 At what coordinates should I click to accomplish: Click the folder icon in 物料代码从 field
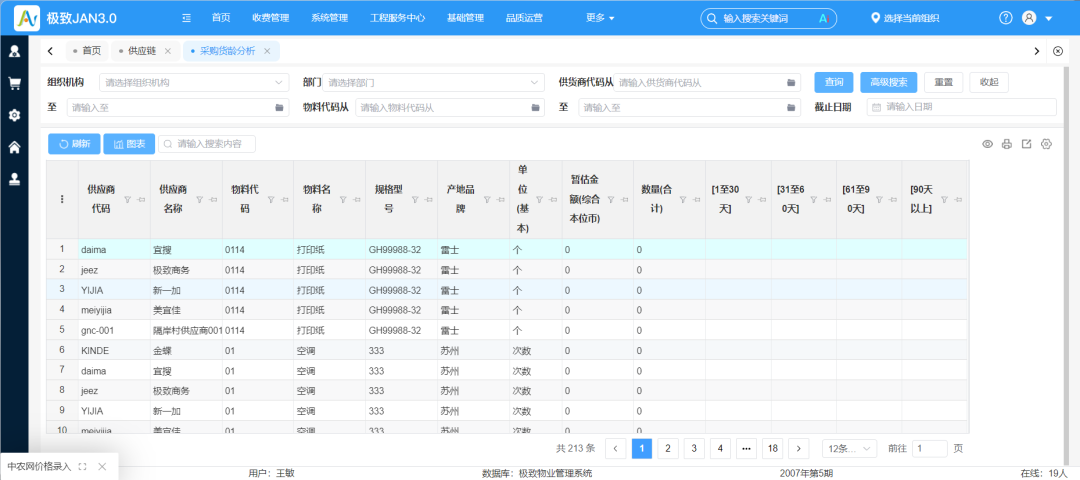click(x=535, y=107)
